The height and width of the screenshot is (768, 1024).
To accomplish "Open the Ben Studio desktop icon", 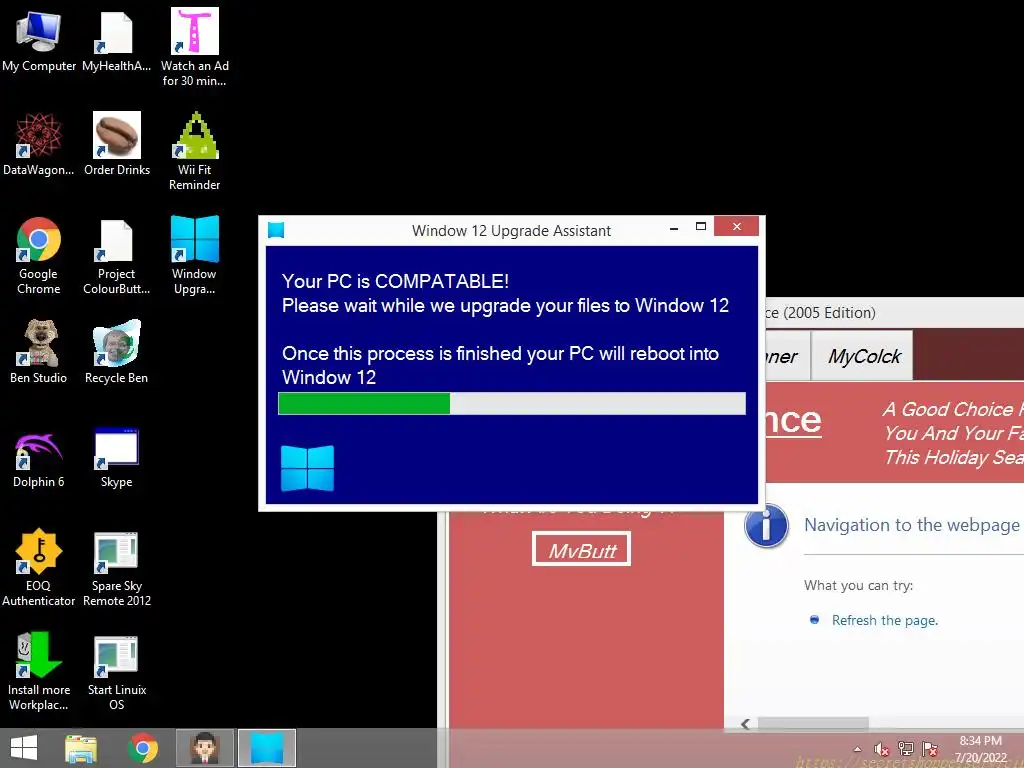I will [x=39, y=353].
